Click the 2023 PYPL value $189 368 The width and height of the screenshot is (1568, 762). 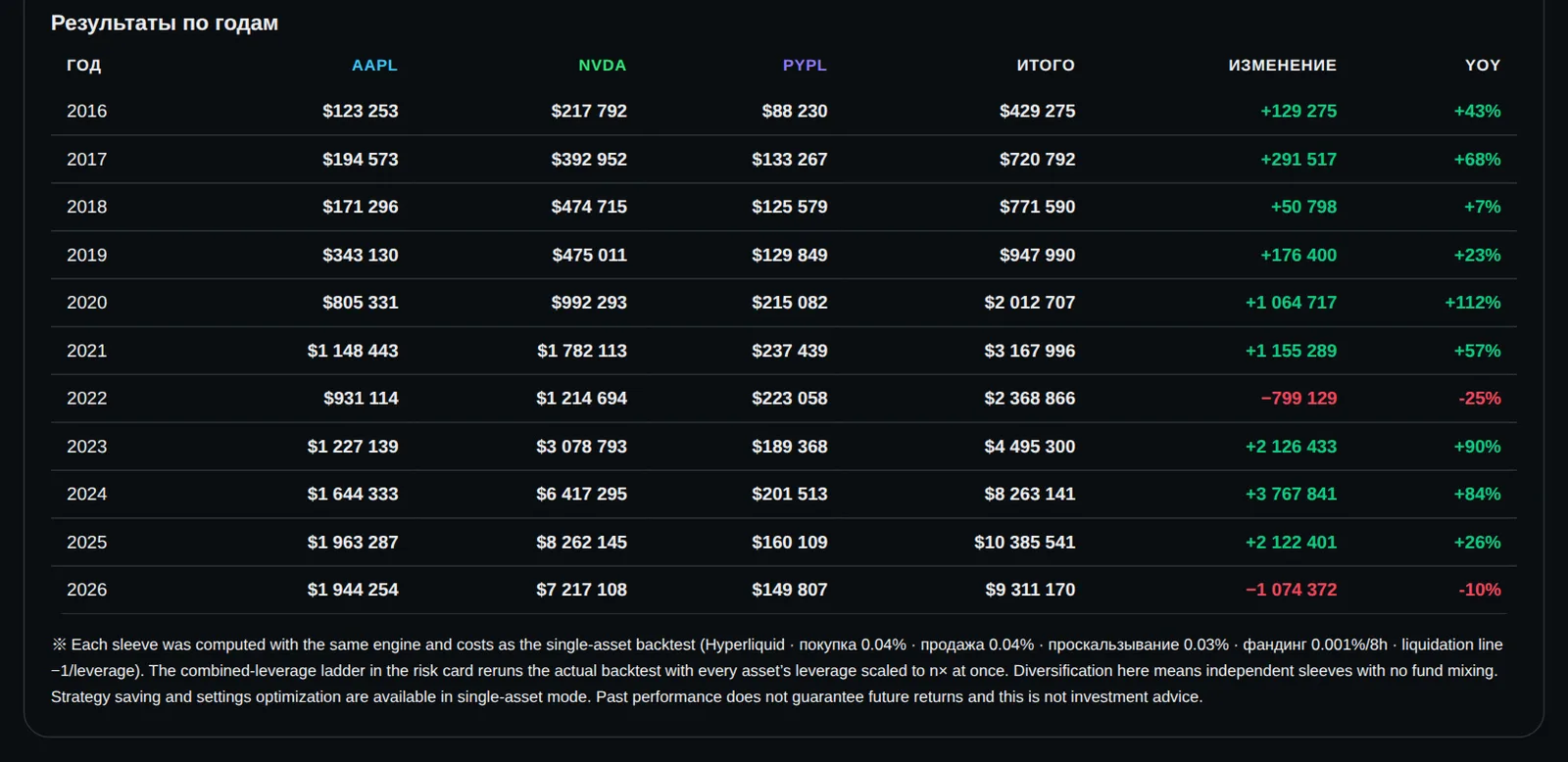(789, 447)
